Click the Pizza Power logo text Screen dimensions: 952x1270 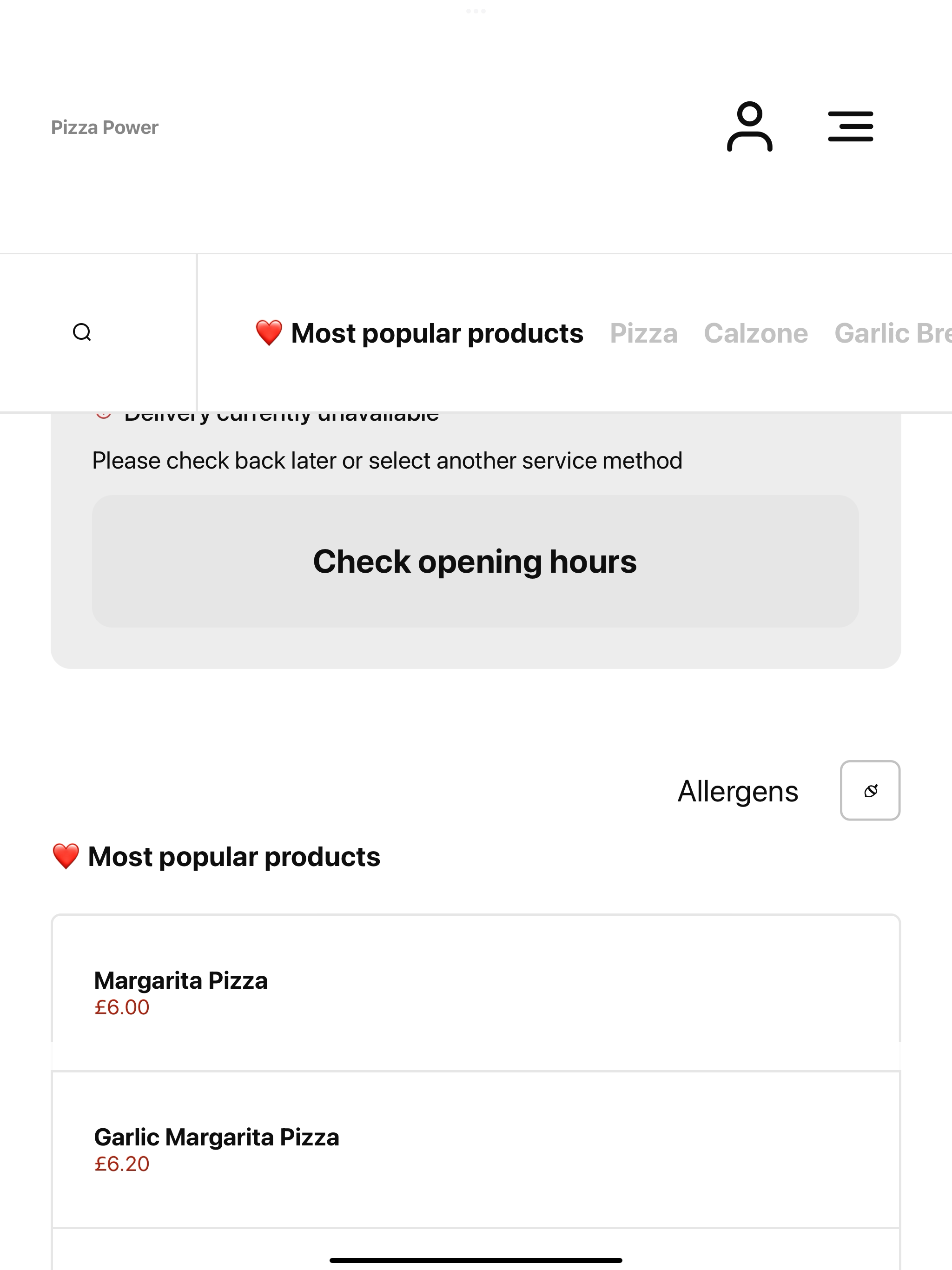[x=105, y=127]
